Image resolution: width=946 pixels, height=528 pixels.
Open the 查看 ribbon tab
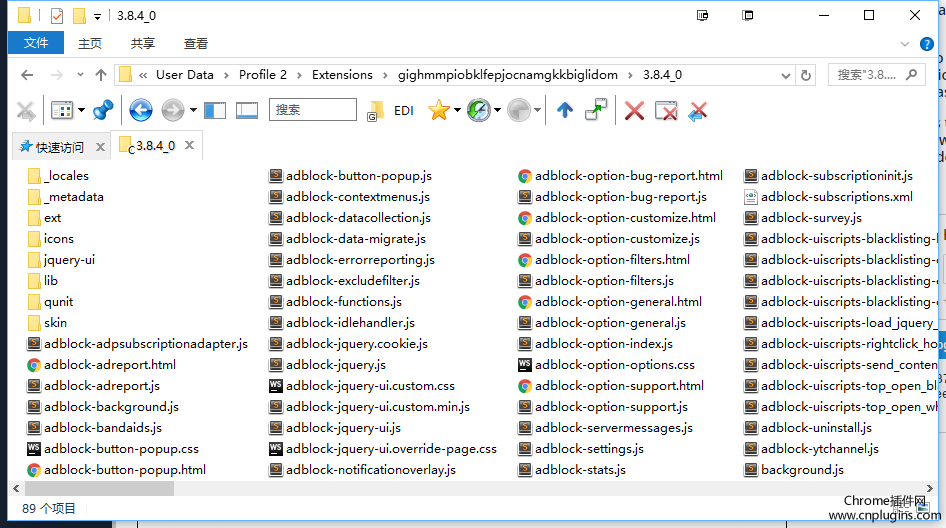click(x=195, y=43)
